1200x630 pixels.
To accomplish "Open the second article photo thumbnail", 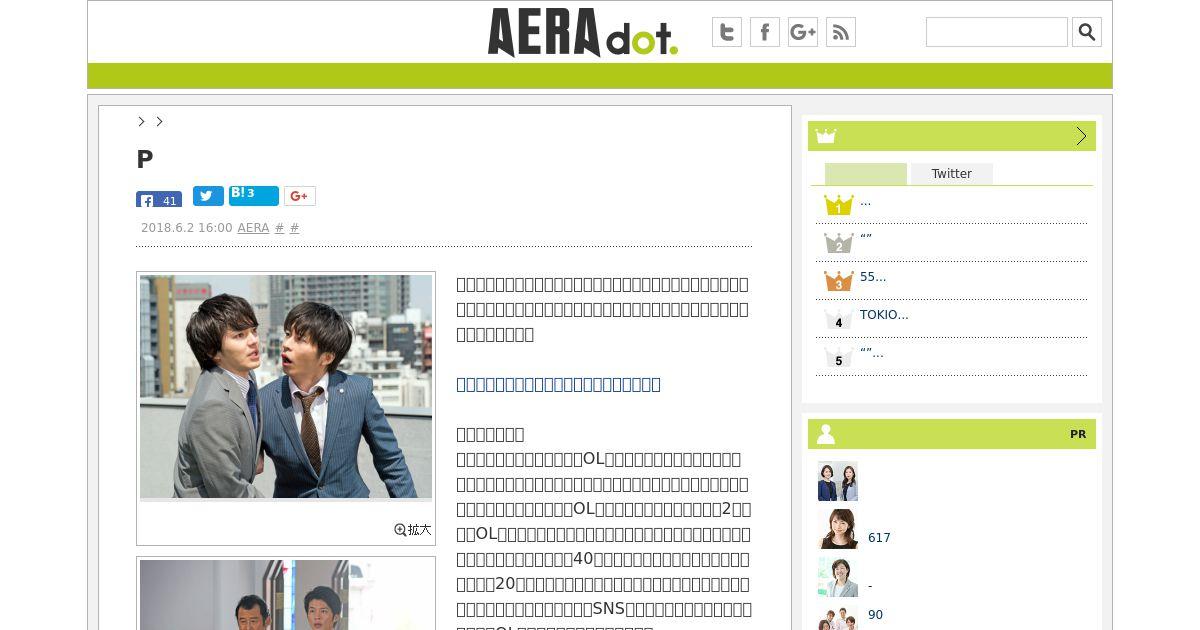I will (286, 595).
